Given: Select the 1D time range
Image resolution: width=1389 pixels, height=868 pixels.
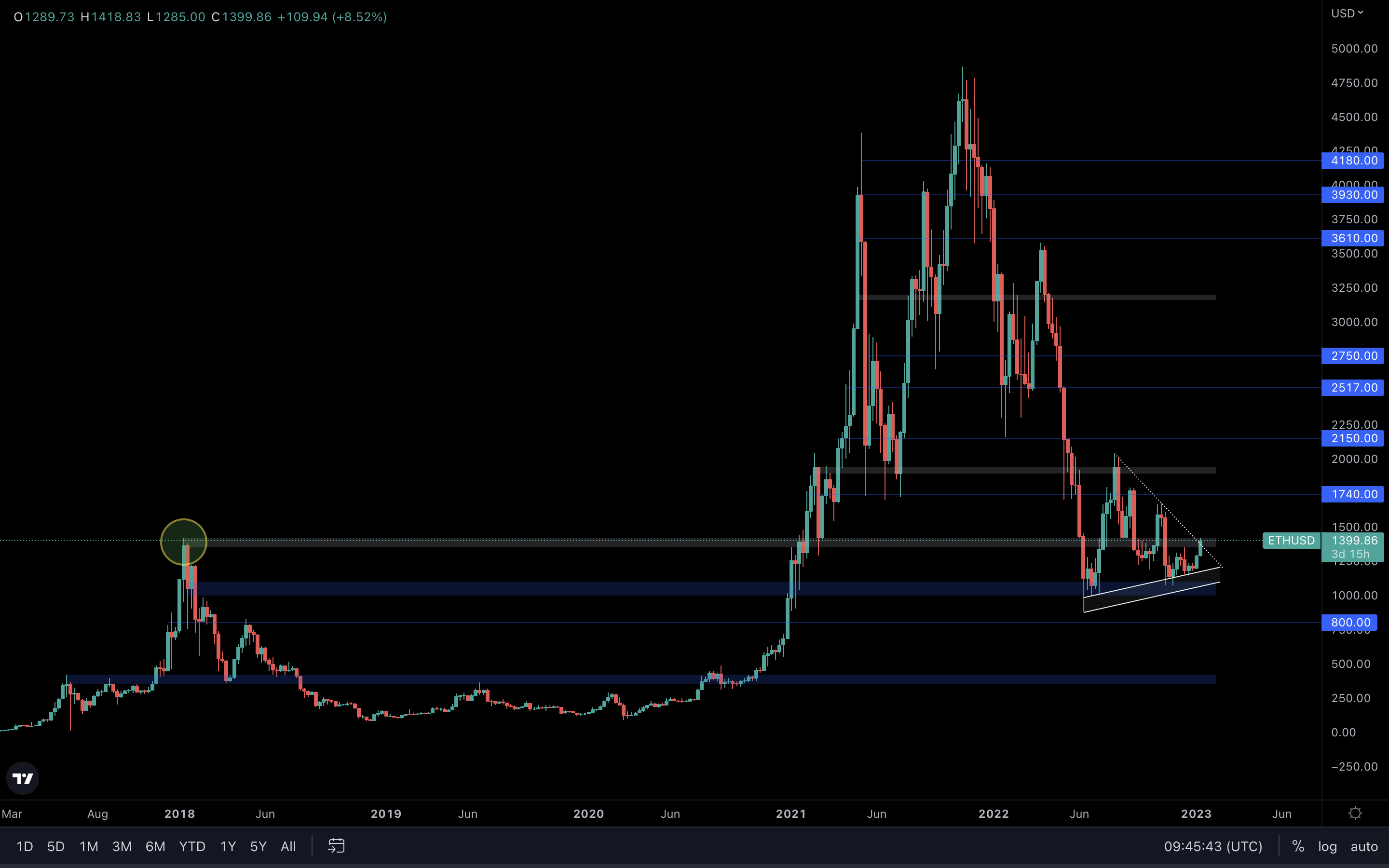Looking at the screenshot, I should point(25,846).
